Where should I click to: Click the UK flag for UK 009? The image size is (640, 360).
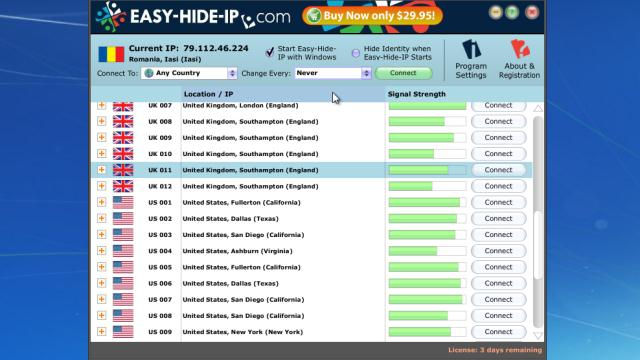[x=123, y=138]
